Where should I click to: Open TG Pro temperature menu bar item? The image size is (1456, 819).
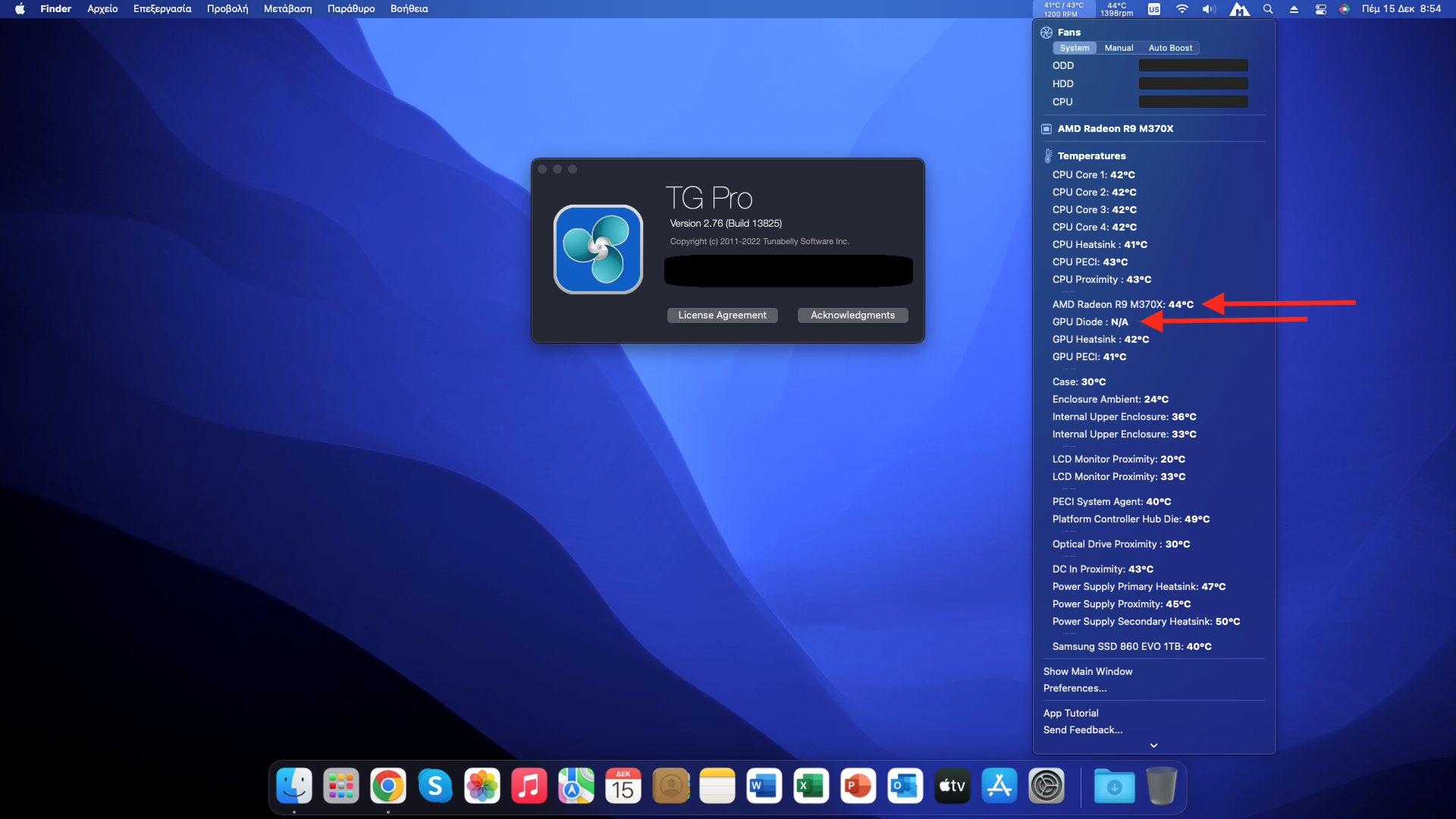coord(1062,9)
